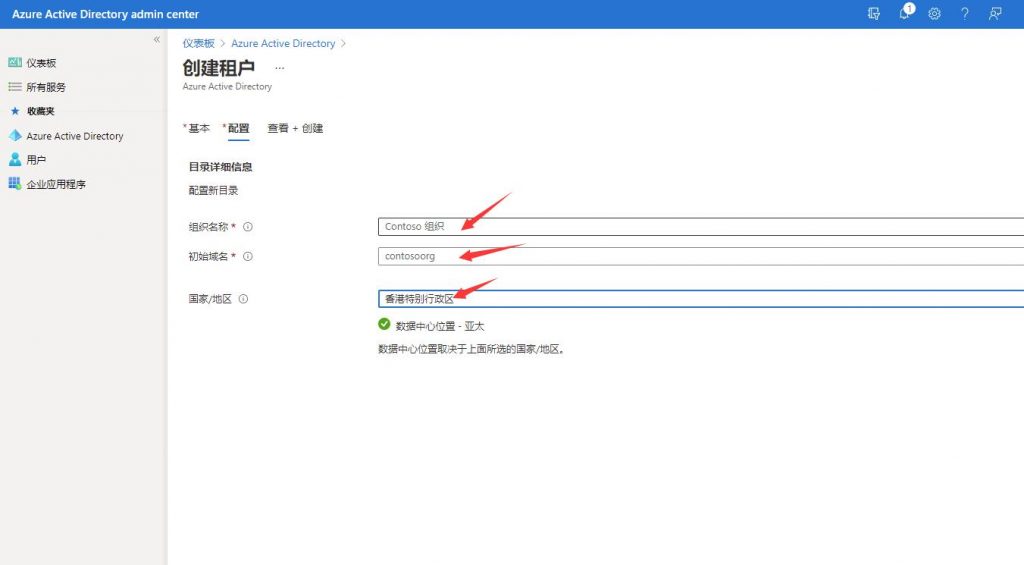This screenshot has width=1024, height=565.
Task: Switch to the 基本 tab
Action: click(x=197, y=128)
